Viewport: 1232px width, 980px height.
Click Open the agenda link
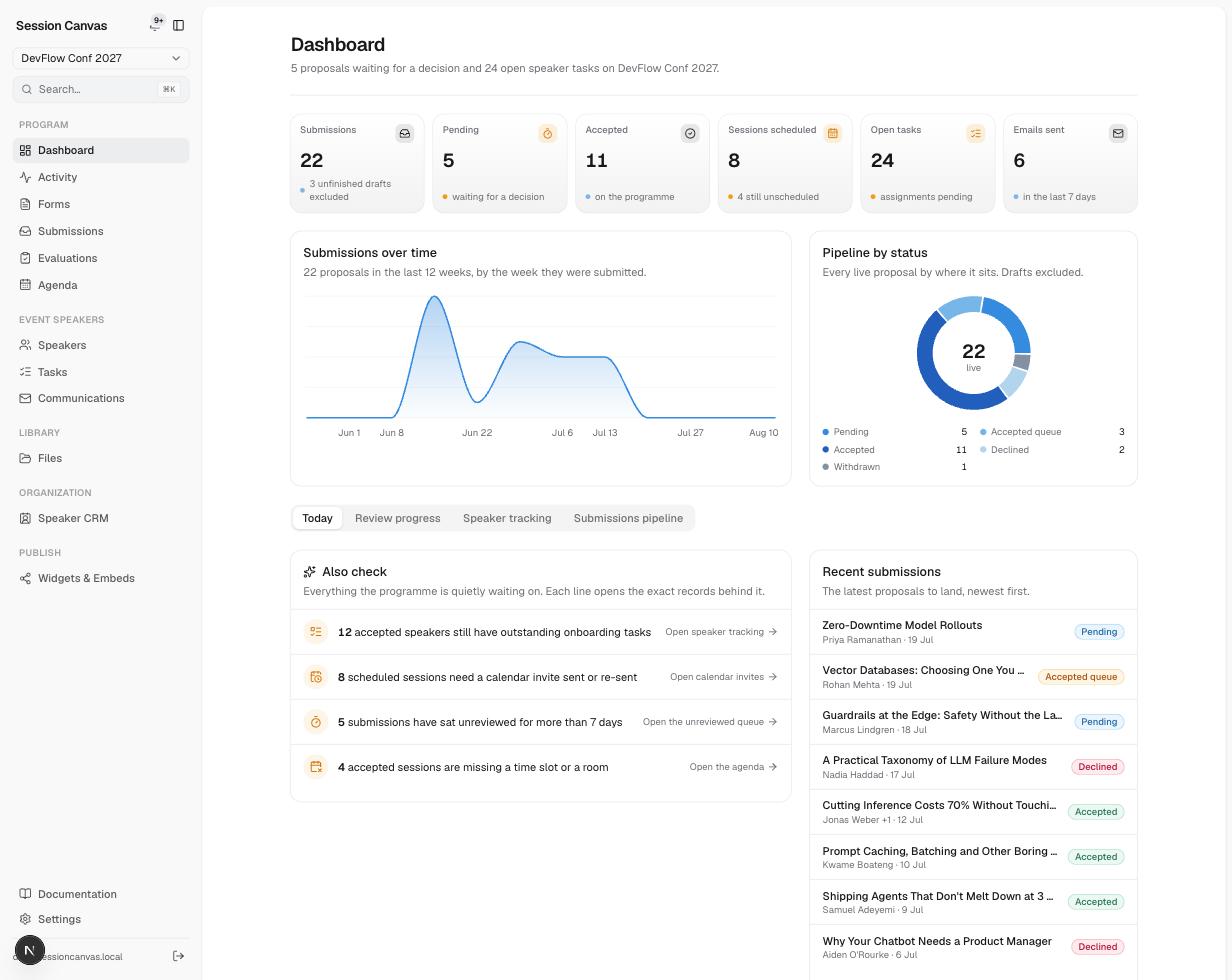coord(733,767)
